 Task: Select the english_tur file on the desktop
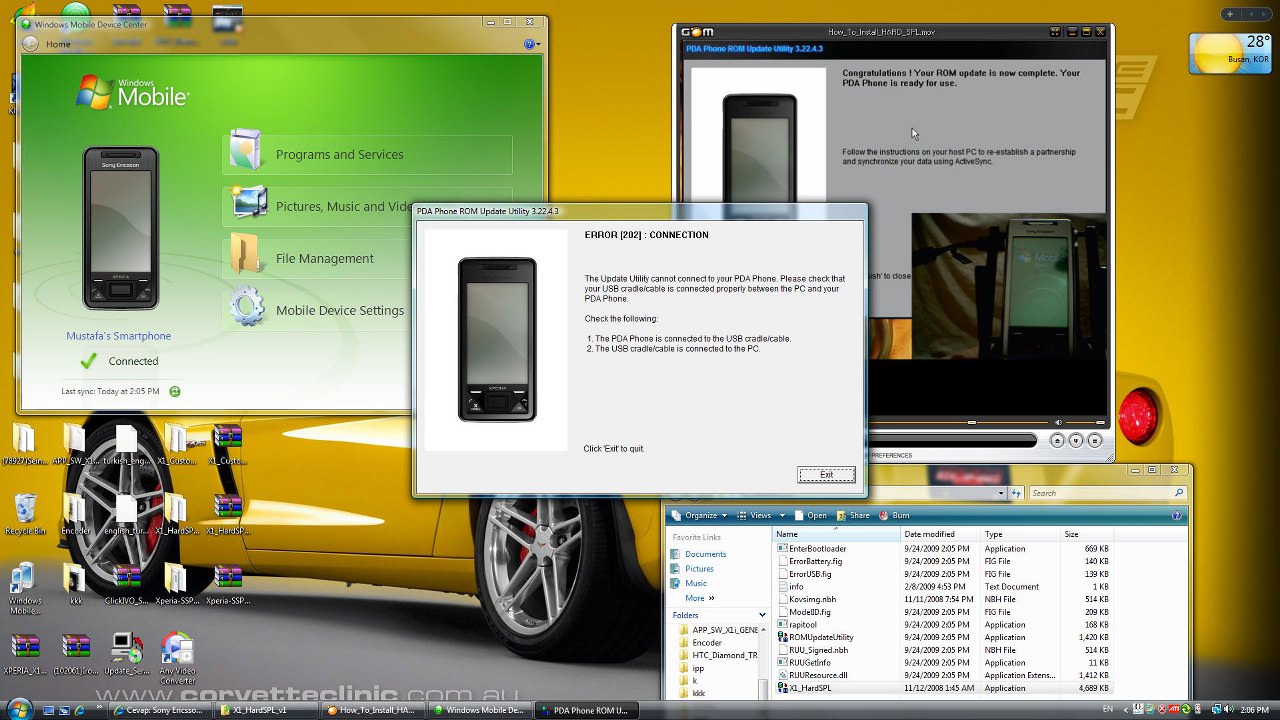tap(126, 514)
